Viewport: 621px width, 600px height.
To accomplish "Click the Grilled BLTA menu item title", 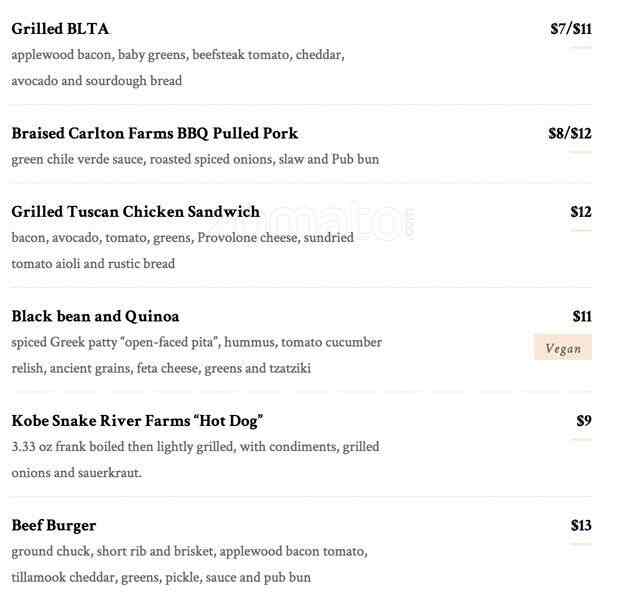I will [60, 29].
